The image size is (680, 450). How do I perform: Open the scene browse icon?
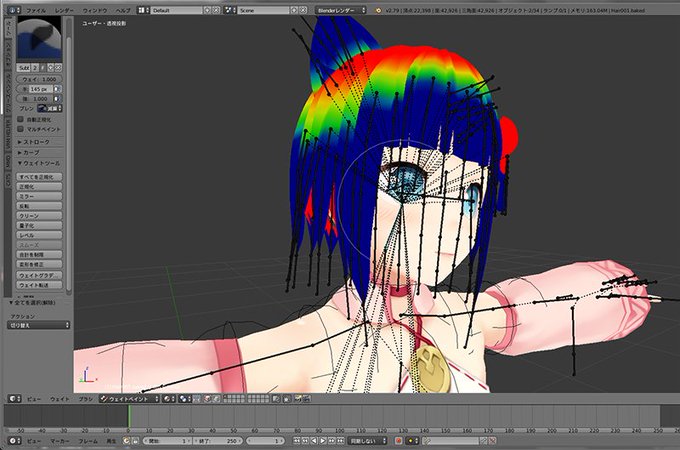(x=230, y=10)
